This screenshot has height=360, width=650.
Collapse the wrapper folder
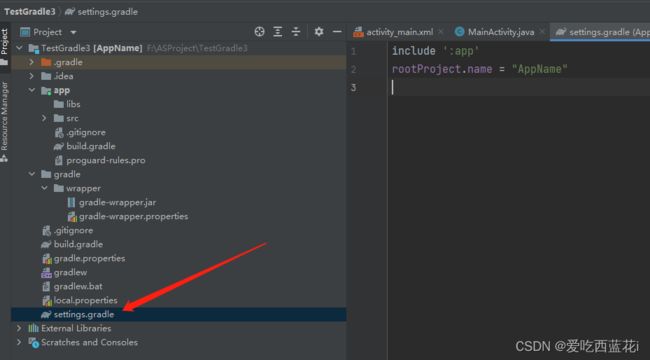(44, 188)
